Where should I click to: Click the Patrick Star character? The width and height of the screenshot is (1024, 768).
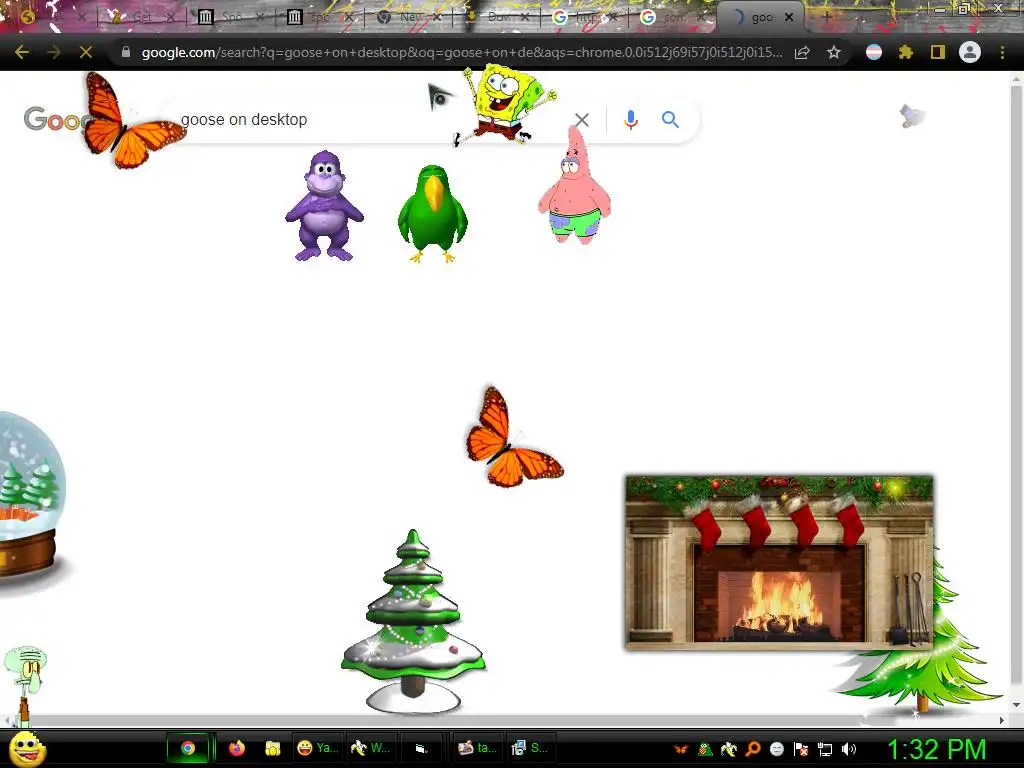(x=575, y=185)
